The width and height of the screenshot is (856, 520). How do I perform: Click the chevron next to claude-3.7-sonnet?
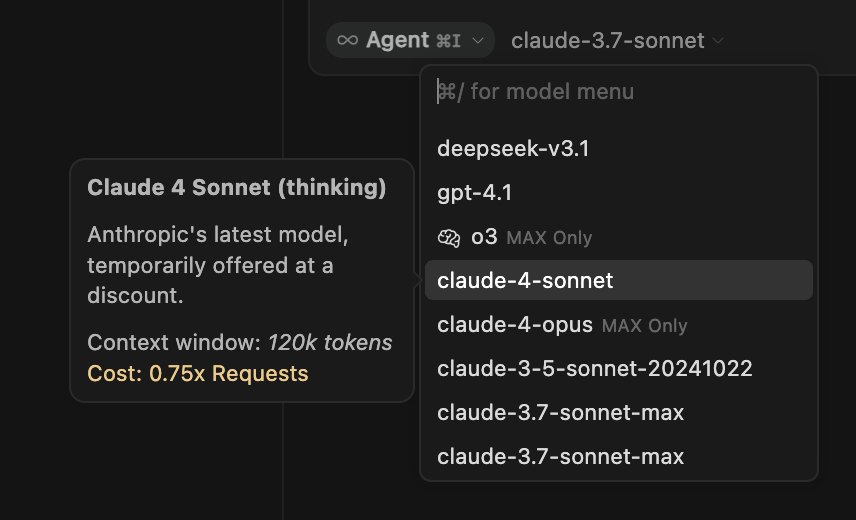coord(718,41)
